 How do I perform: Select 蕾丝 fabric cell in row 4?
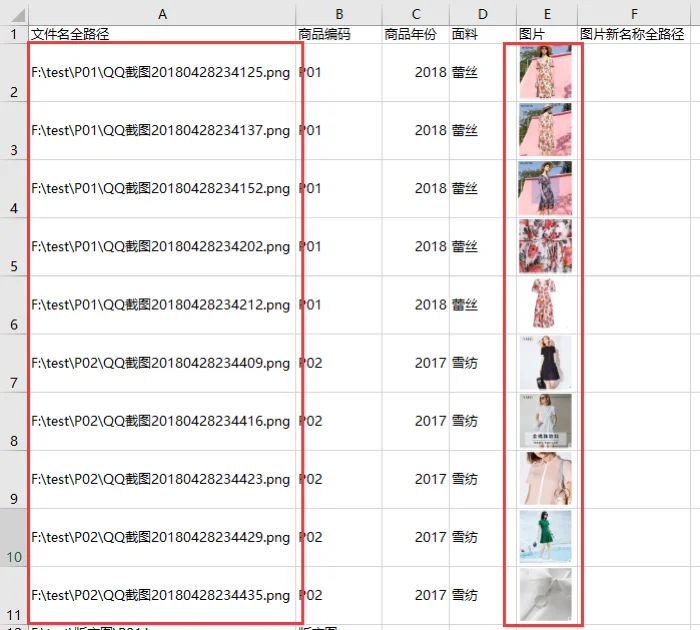483,189
